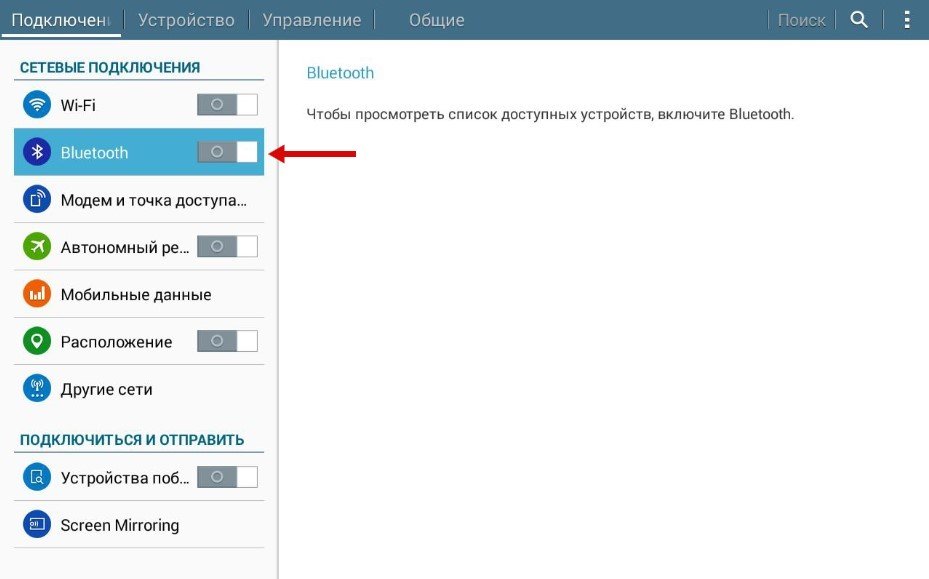Open Расположение row label

116,342
